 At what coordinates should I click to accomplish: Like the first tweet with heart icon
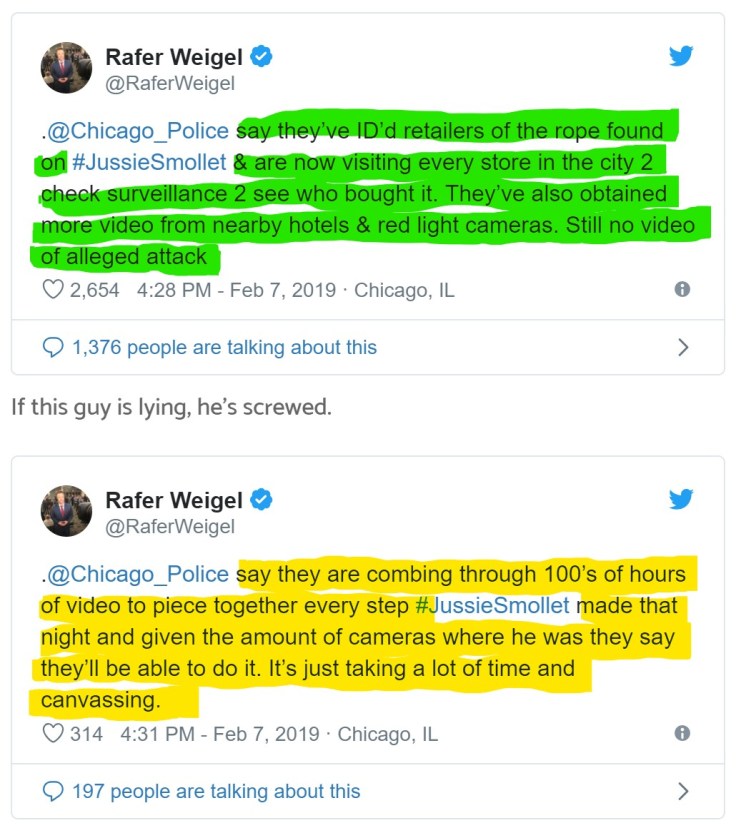point(53,289)
